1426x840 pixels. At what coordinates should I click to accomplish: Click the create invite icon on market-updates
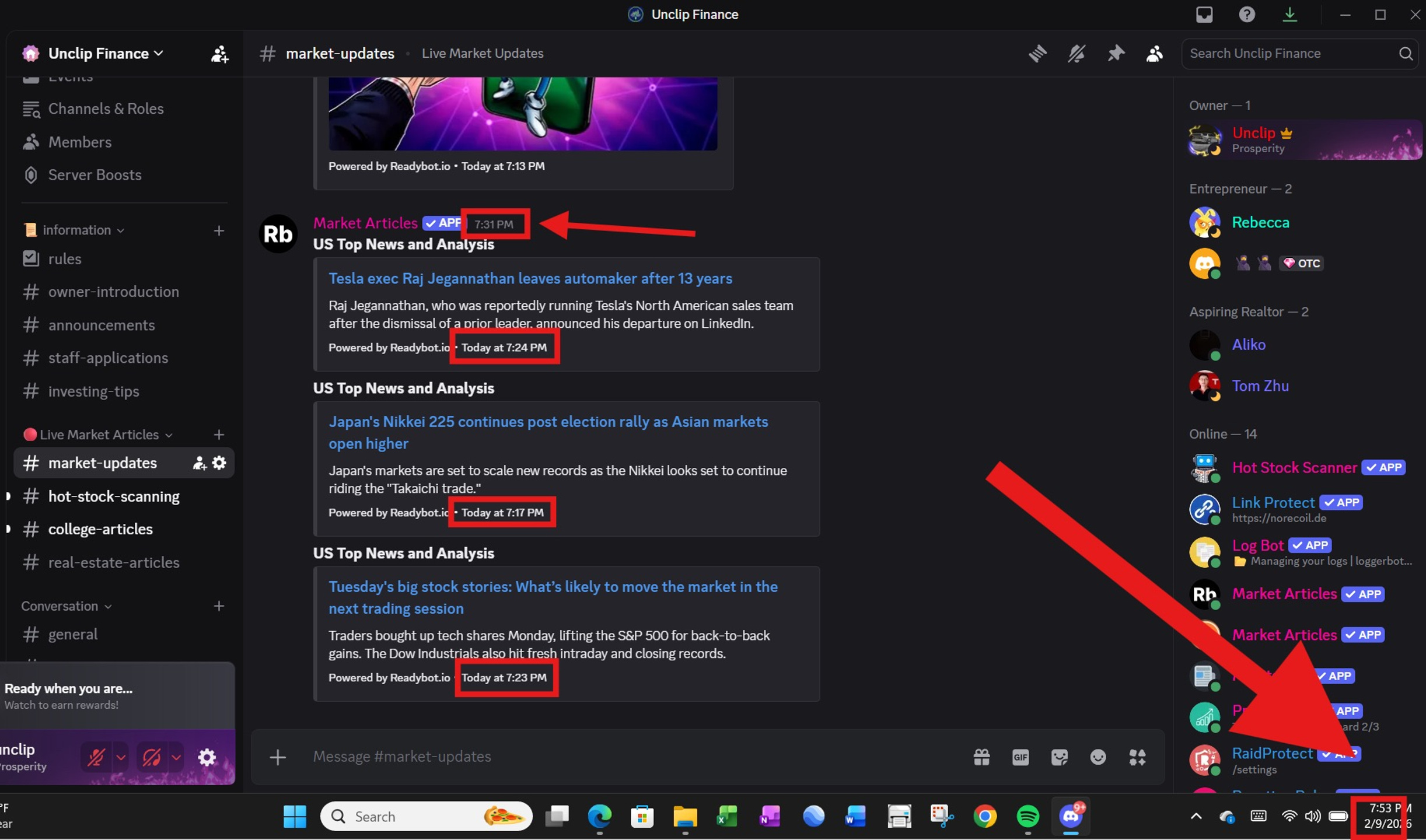[x=199, y=463]
